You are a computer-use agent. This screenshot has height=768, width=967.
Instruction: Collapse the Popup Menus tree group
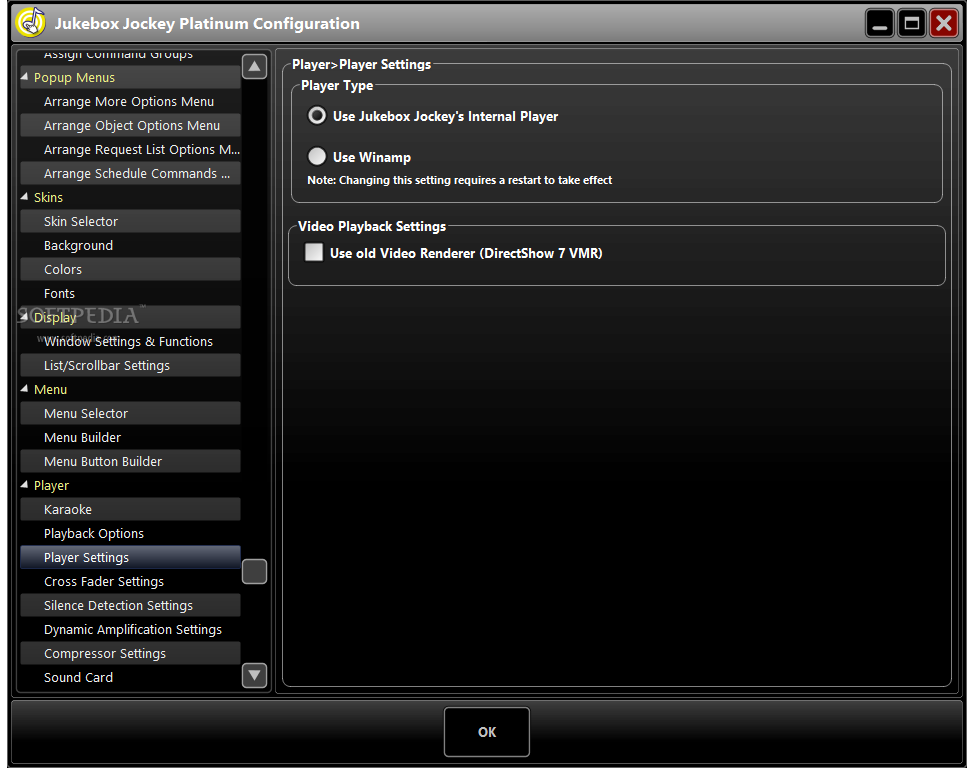pyautogui.click(x=25, y=77)
